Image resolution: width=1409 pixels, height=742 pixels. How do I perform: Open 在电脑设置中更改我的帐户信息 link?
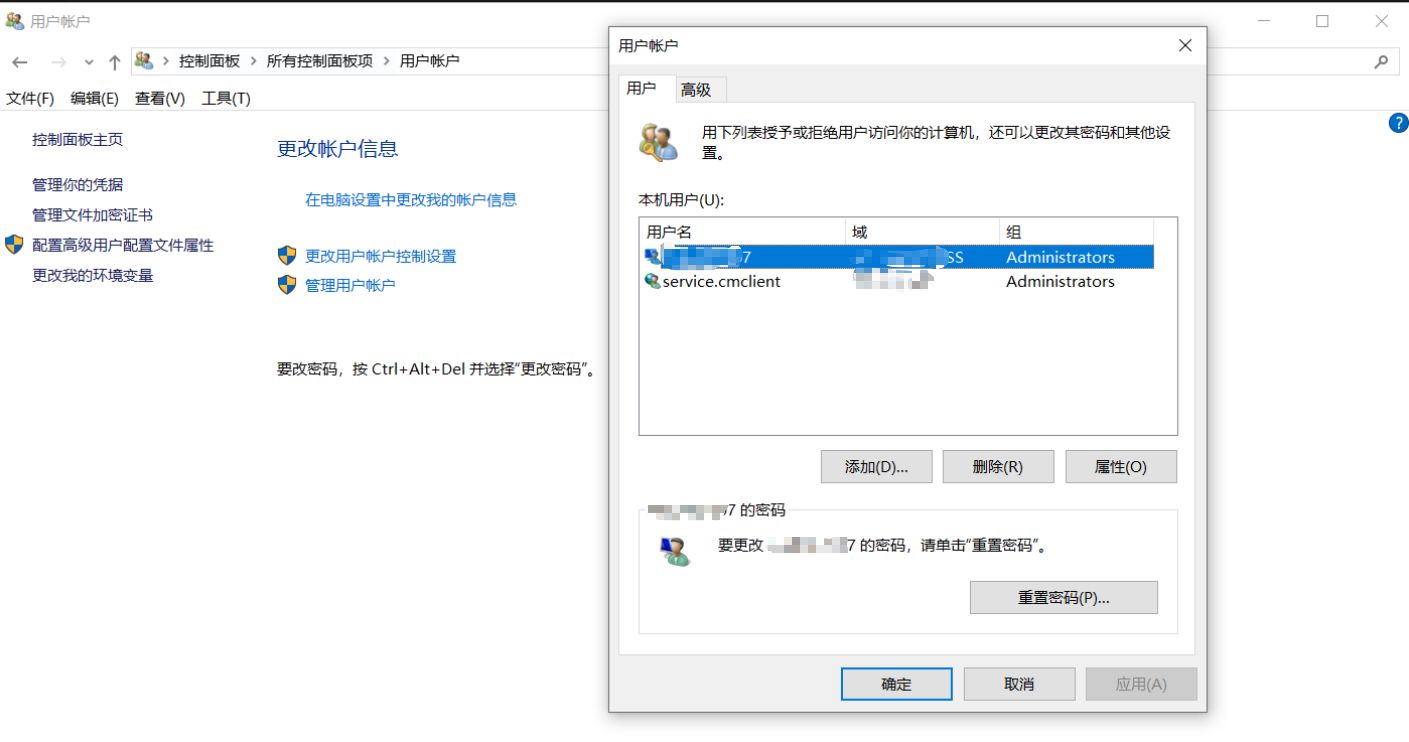pos(411,199)
